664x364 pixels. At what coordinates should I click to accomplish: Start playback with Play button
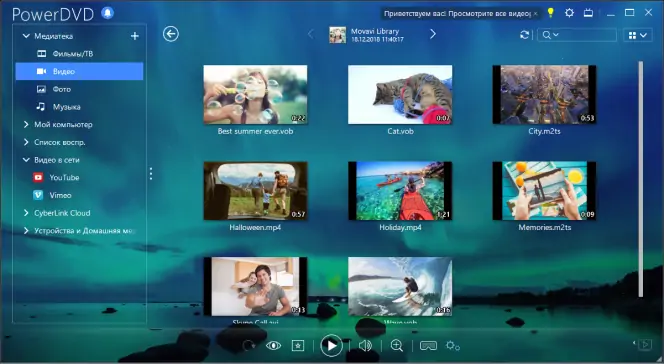tap(331, 345)
